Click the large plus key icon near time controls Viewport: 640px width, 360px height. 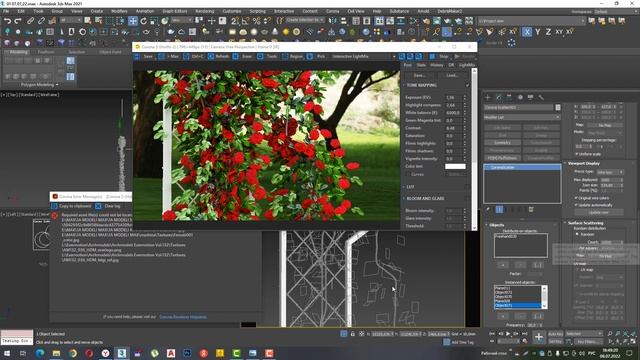(x=539, y=337)
